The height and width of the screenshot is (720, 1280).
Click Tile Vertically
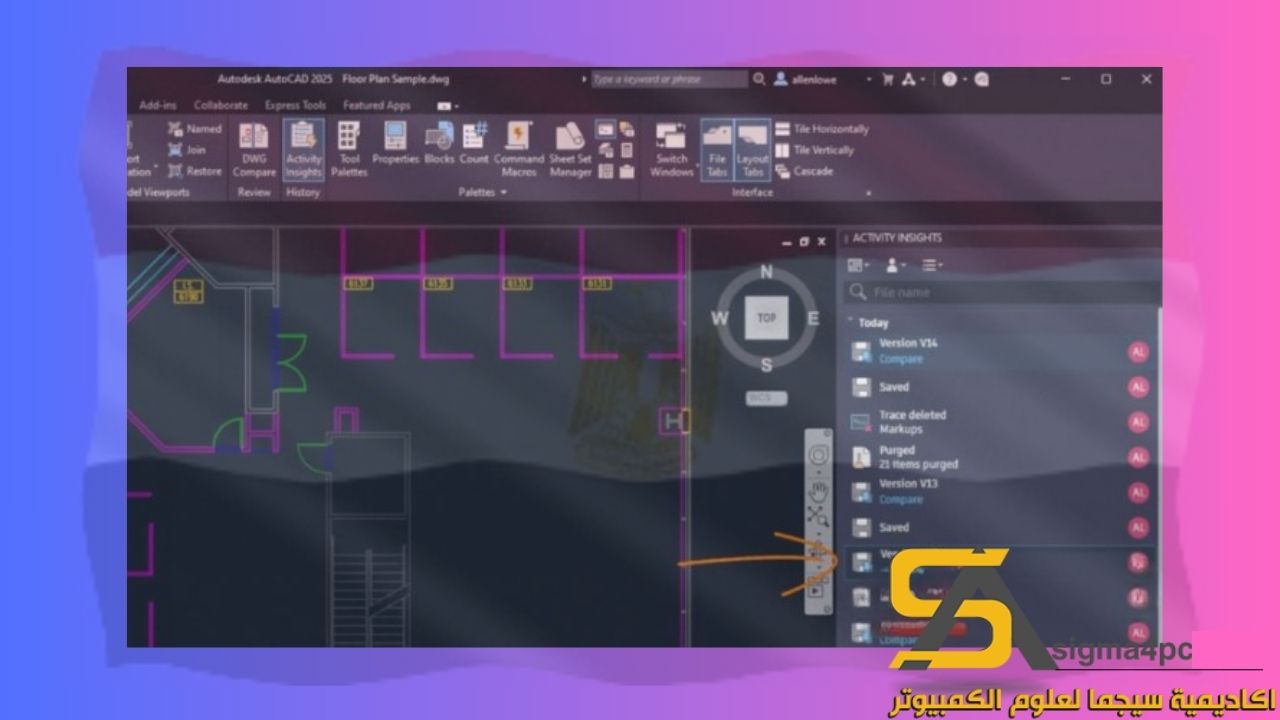815,150
